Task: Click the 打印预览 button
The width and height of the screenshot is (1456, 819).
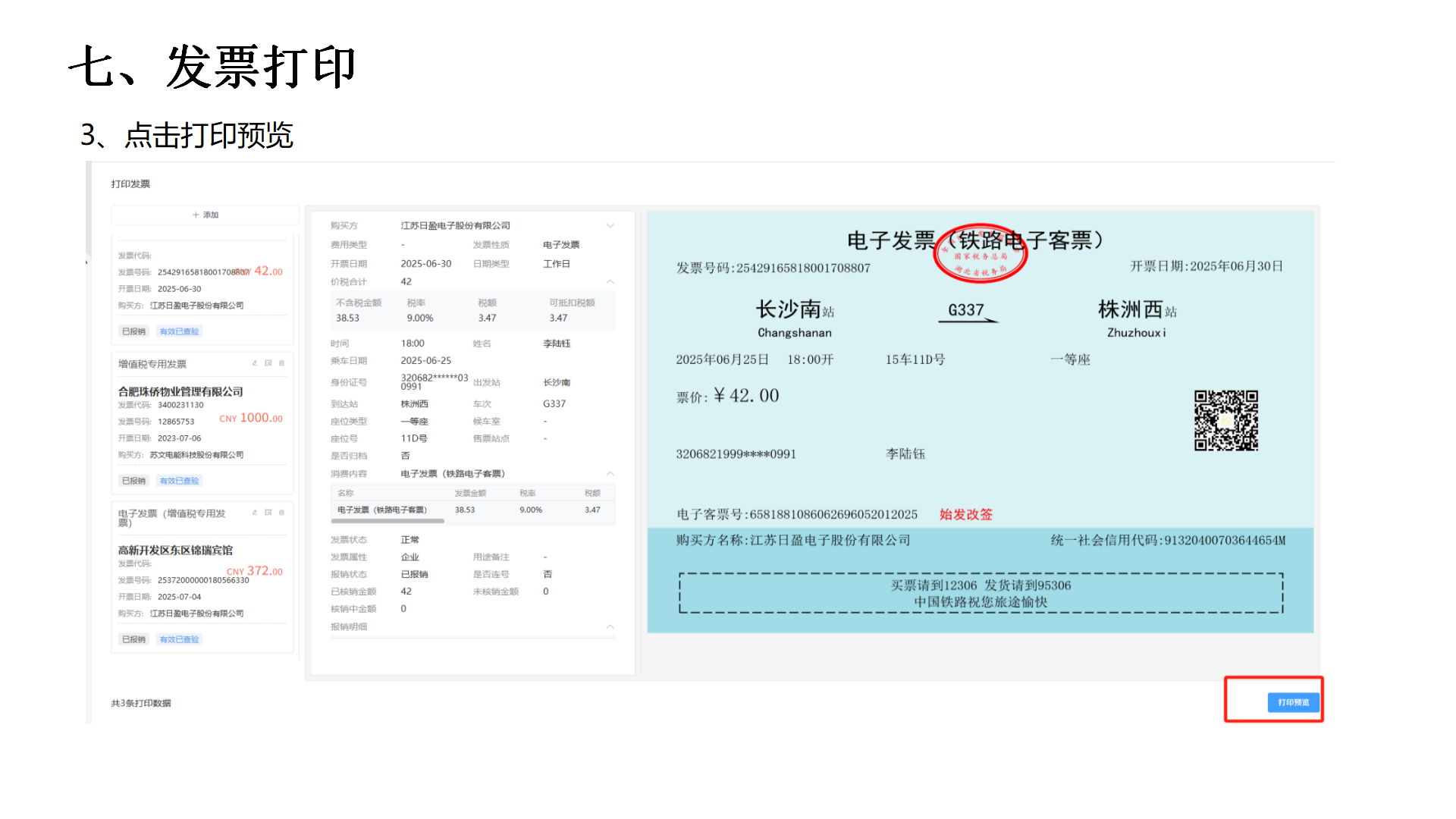Action: [x=1293, y=702]
